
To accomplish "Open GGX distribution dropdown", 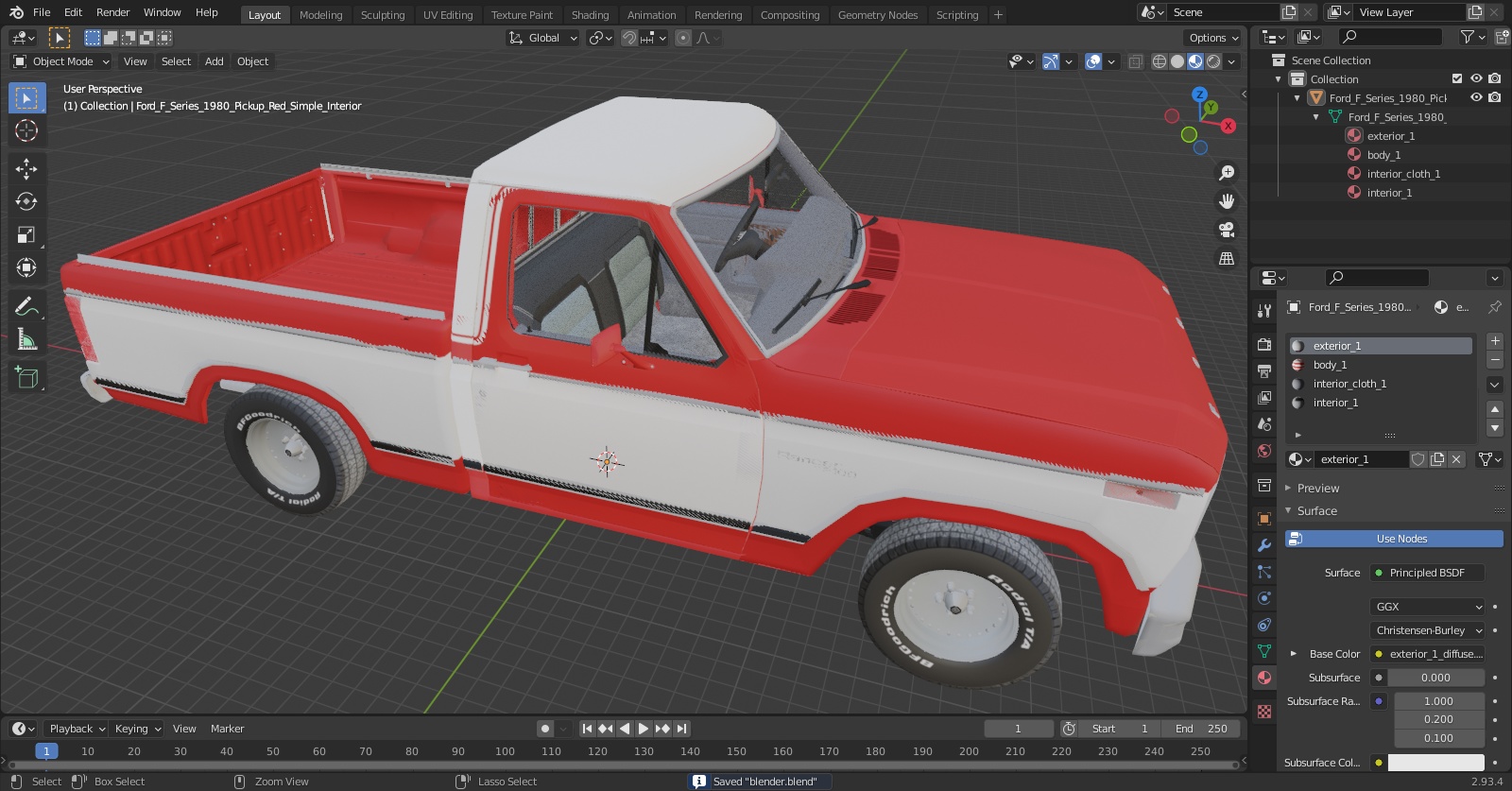I will tap(1428, 607).
